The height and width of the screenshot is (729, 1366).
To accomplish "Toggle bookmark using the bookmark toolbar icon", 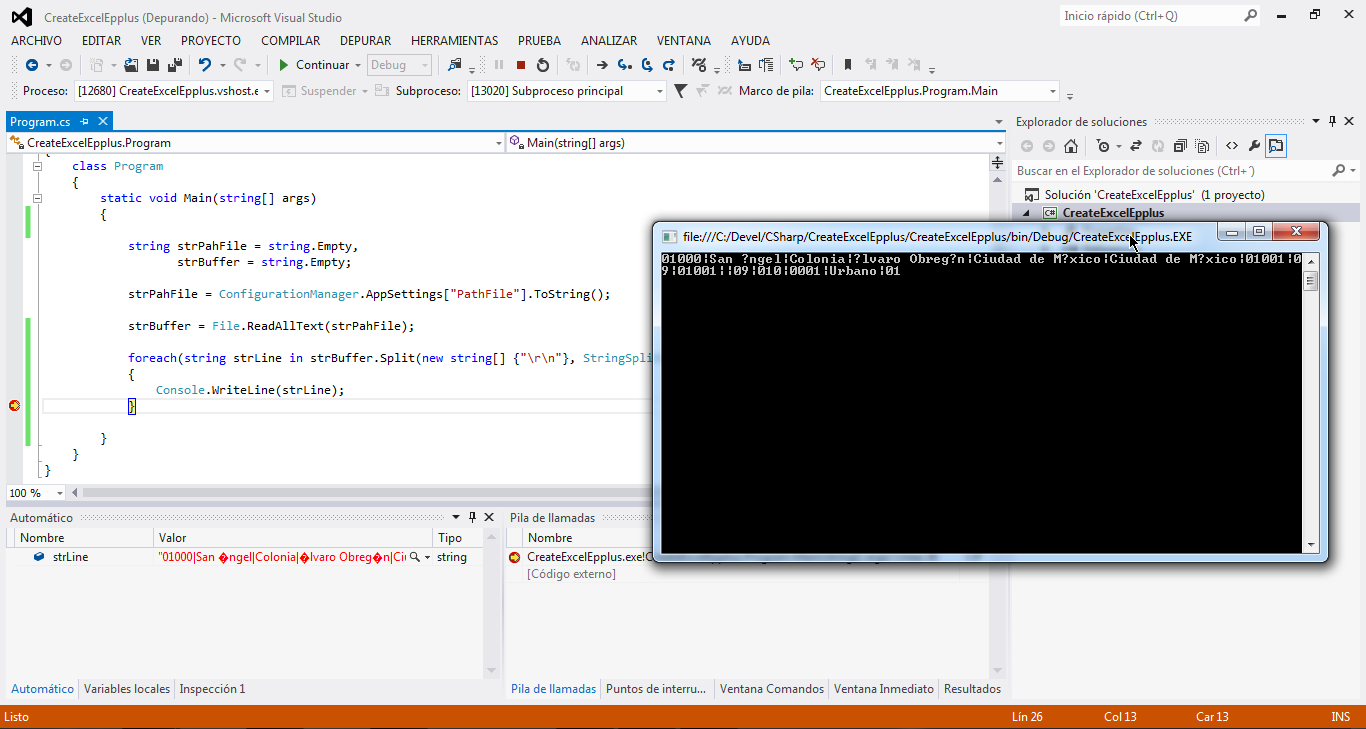I will pos(848,65).
